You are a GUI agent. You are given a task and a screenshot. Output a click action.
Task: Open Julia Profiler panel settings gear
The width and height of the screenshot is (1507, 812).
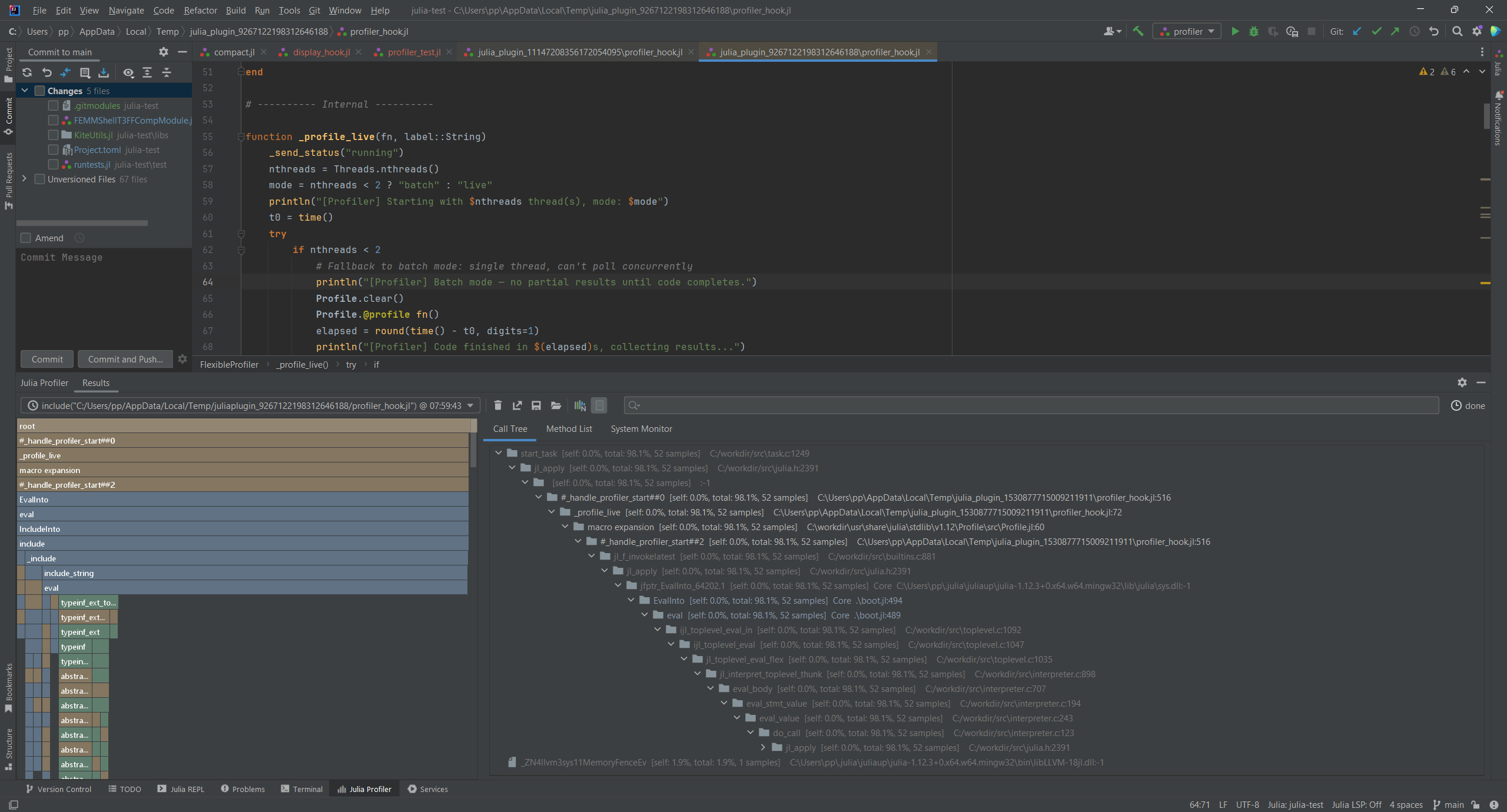1462,382
